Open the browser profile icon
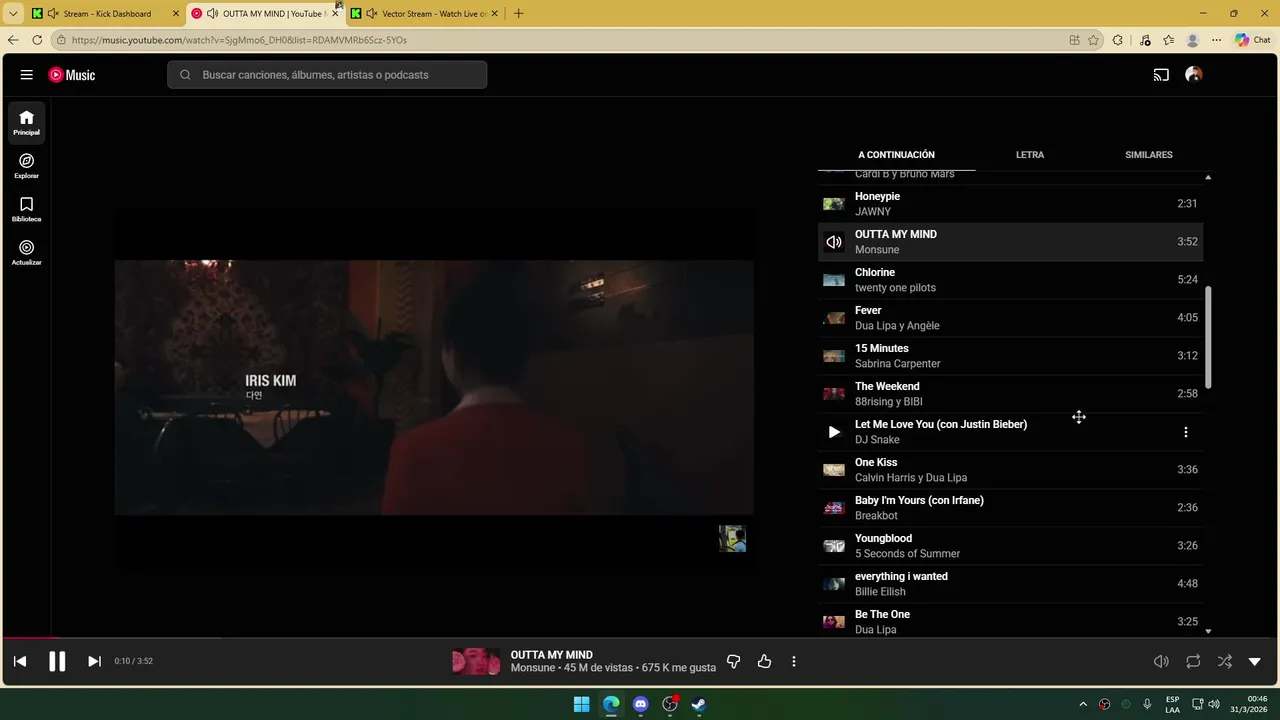The image size is (1280, 720). coord(1192,40)
